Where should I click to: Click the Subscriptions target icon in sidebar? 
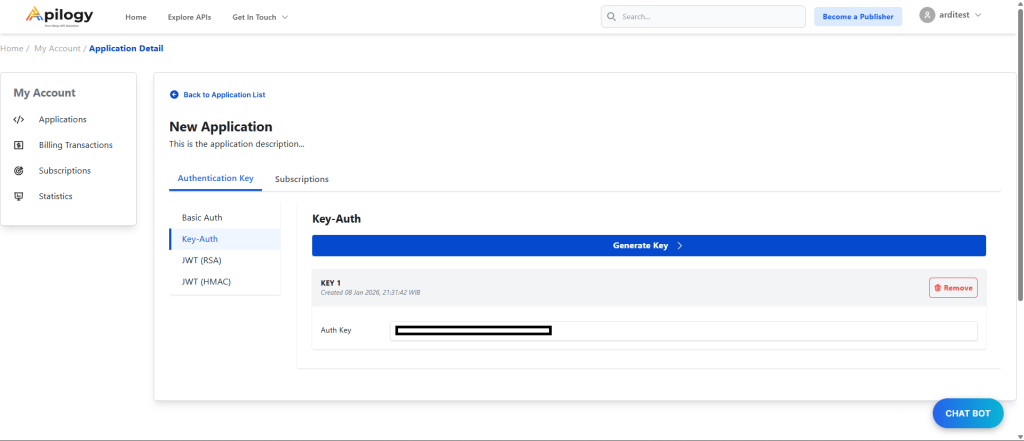click(19, 171)
